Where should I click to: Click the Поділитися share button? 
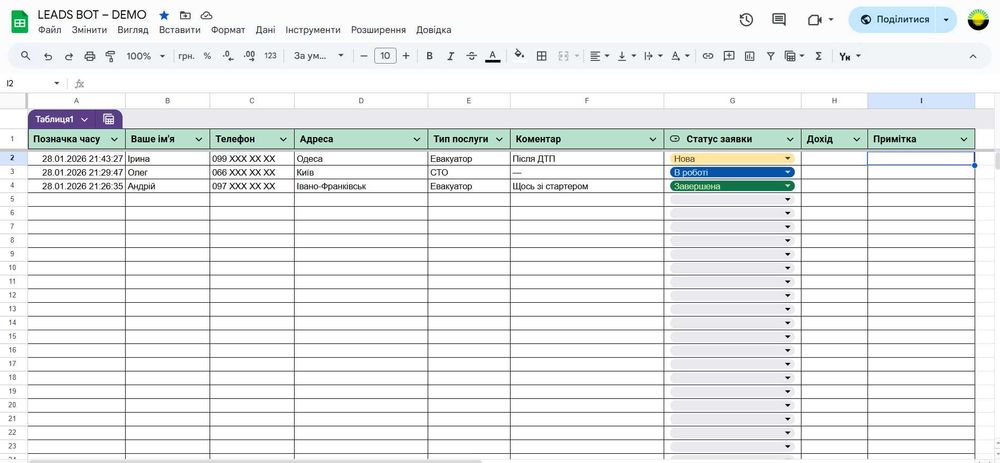(894, 20)
